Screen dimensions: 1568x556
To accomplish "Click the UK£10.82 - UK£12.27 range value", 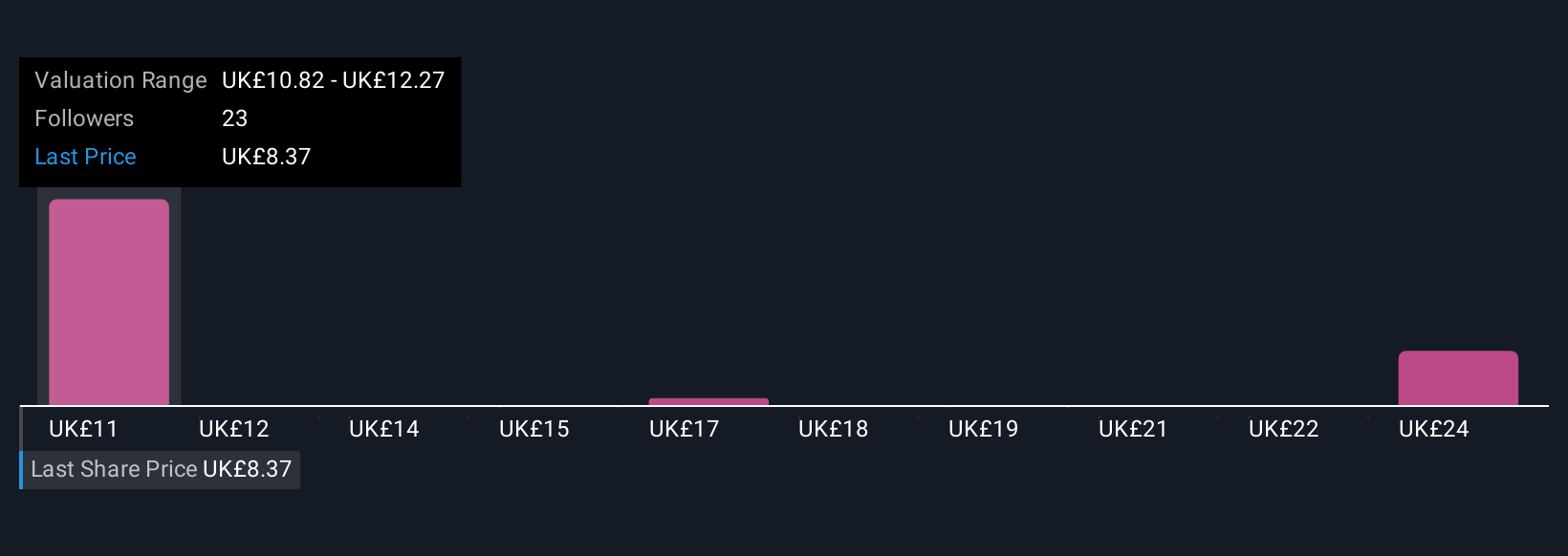I will click(333, 80).
